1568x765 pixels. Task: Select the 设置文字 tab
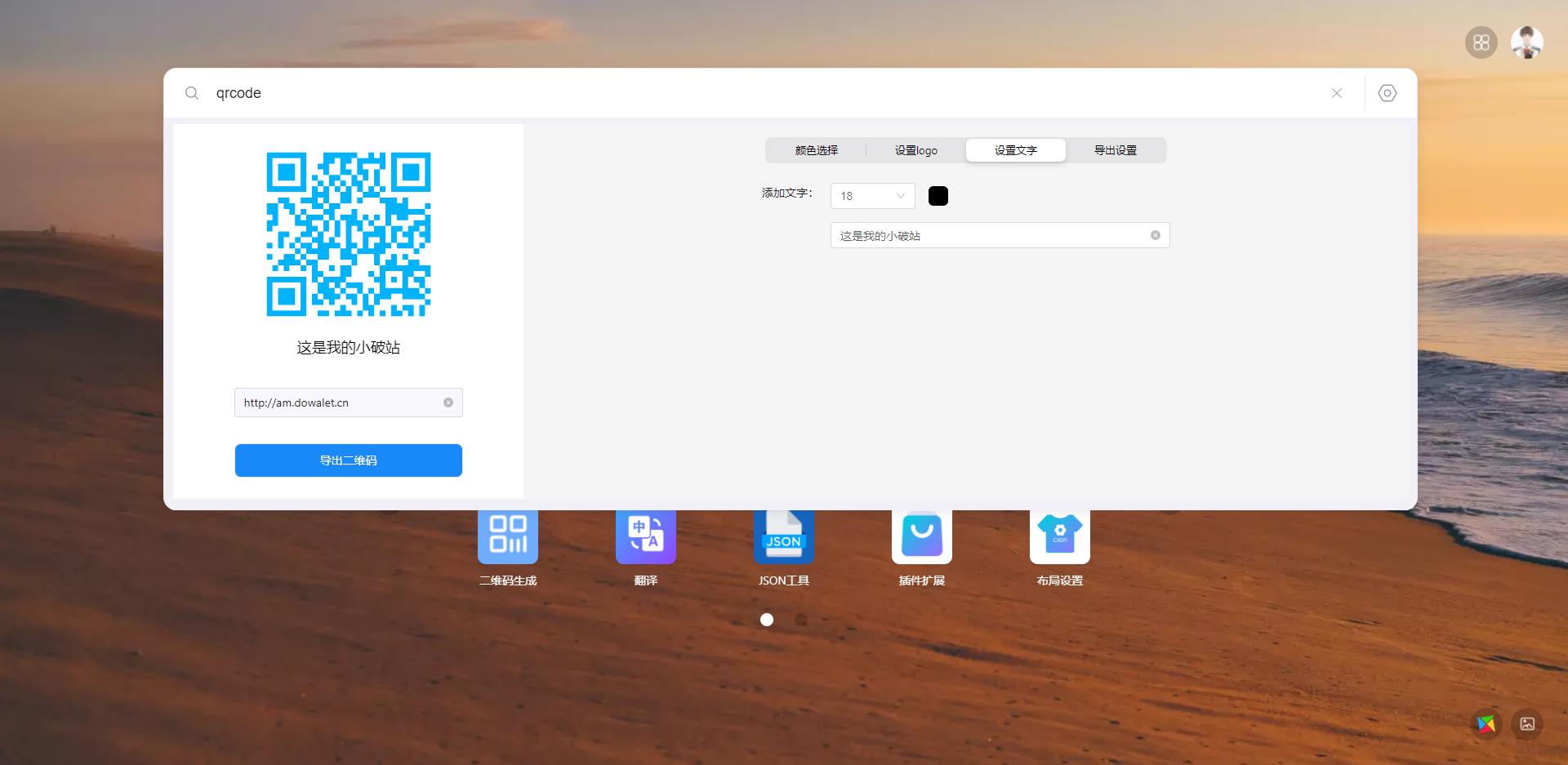[1016, 150]
